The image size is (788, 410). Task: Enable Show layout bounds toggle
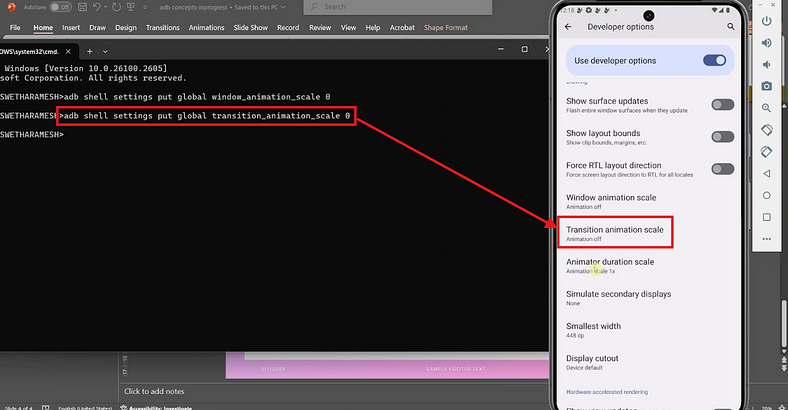[x=722, y=137]
